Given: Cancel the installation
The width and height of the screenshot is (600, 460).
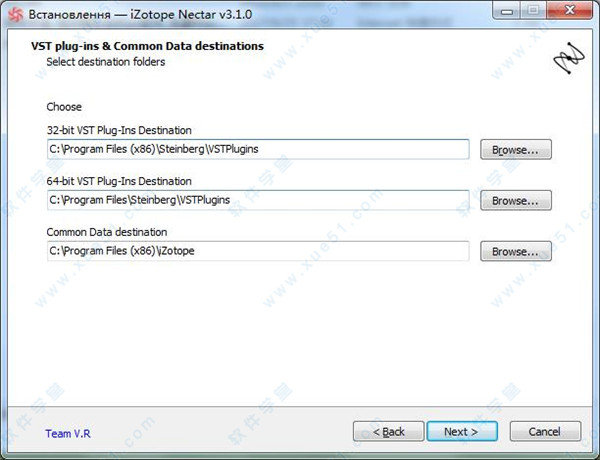Looking at the screenshot, I should pyautogui.click(x=545, y=432).
